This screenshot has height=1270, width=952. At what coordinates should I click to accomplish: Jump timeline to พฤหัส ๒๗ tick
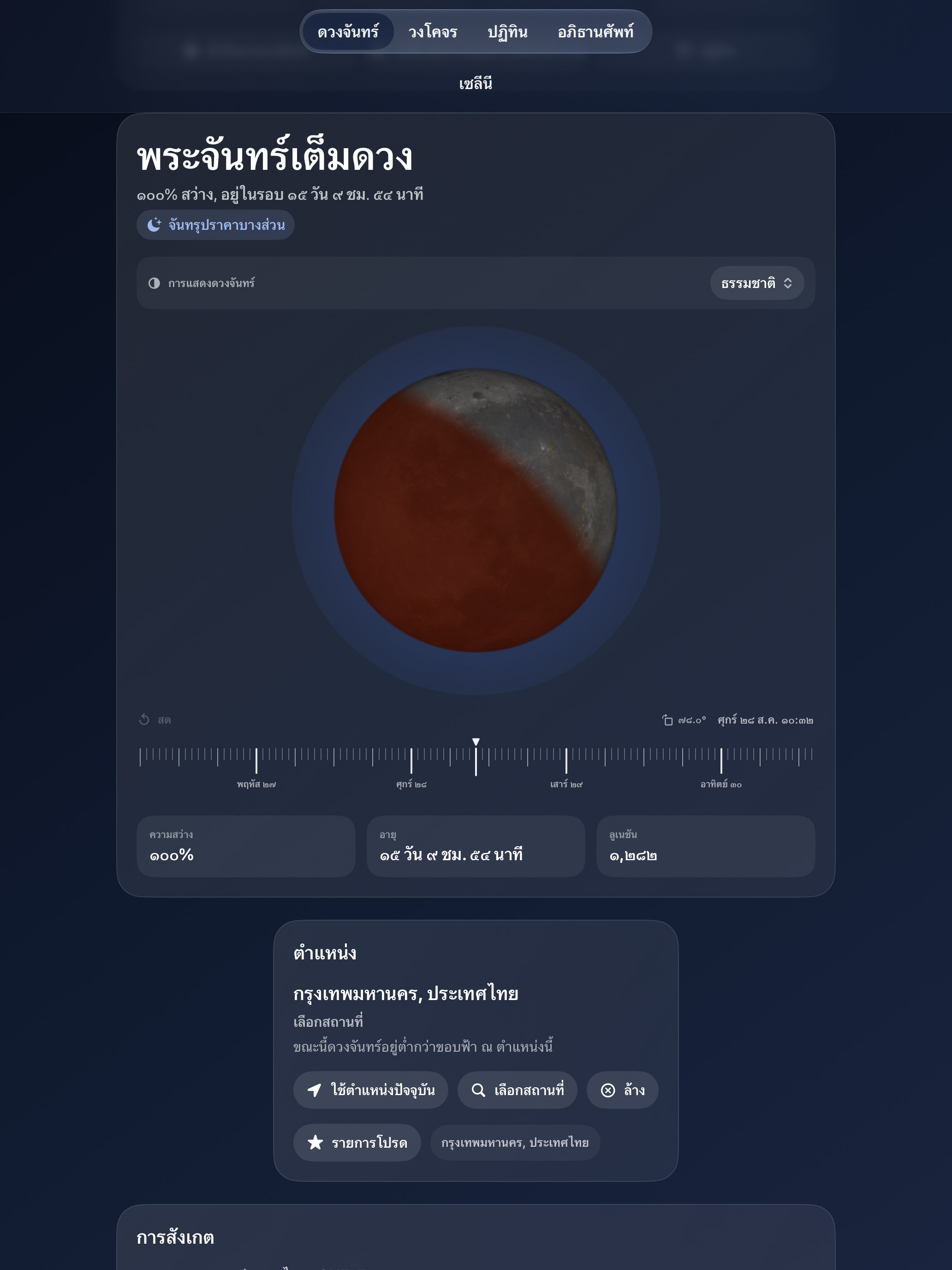pos(256,760)
